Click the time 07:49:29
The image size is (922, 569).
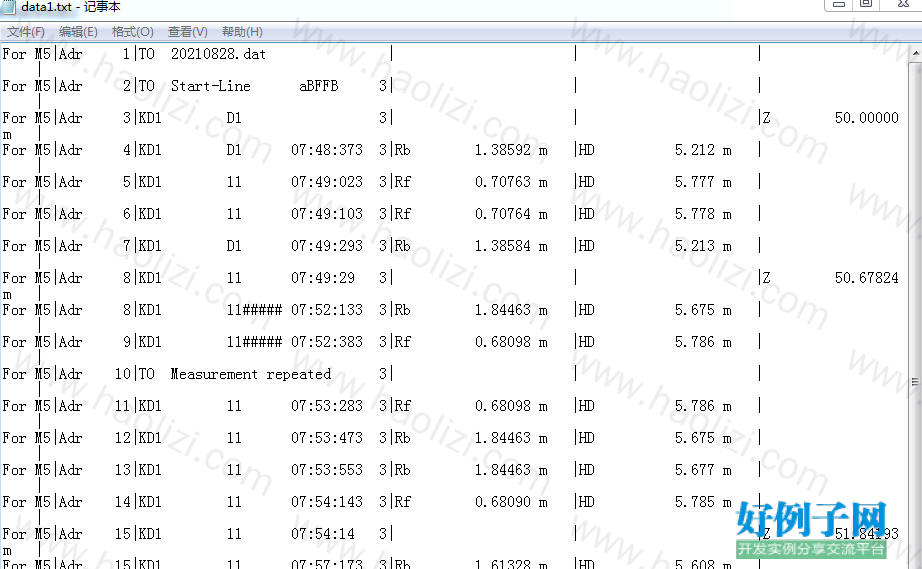[323, 277]
